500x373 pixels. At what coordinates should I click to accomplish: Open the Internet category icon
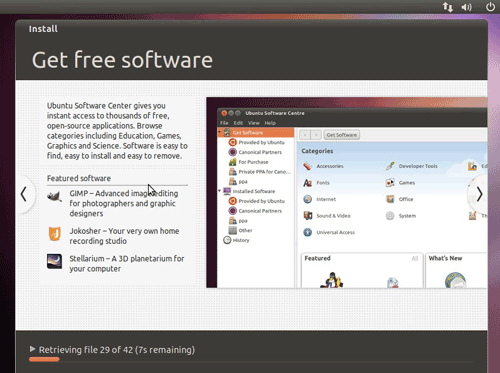point(307,199)
